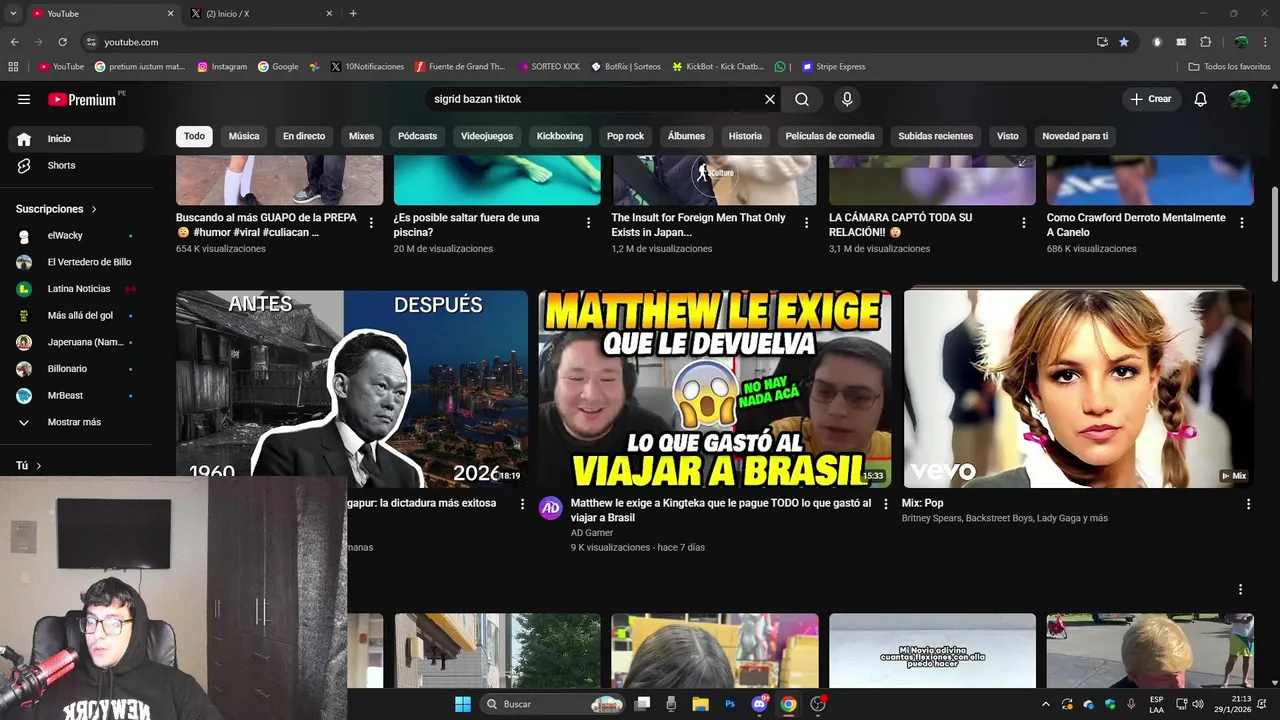The image size is (1280, 720).
Task: Click the Crear button
Action: coord(1150,99)
